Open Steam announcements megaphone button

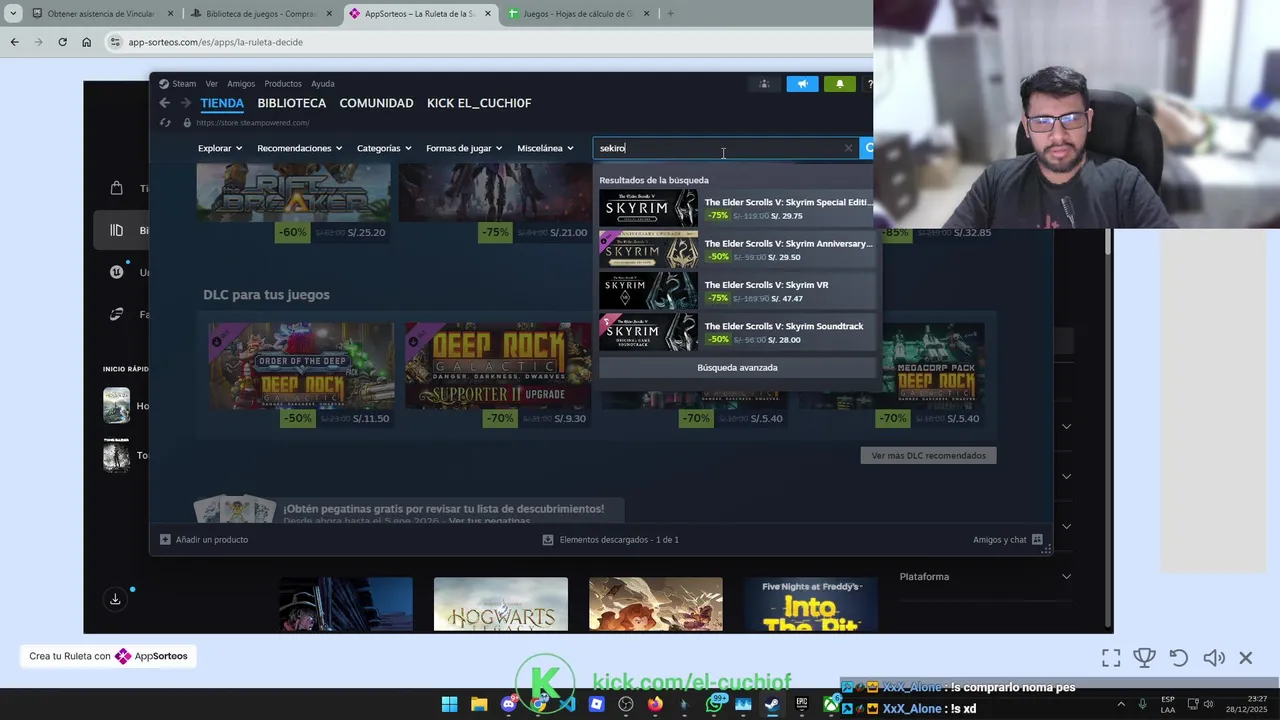click(x=802, y=84)
